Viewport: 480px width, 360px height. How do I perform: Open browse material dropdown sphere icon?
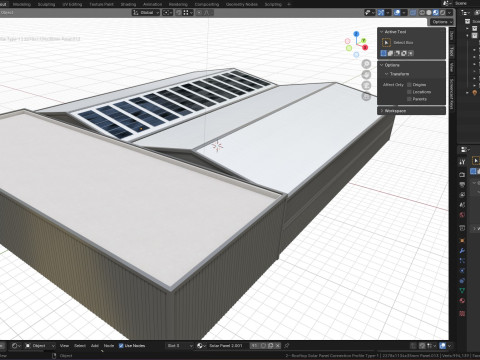click(x=201, y=346)
